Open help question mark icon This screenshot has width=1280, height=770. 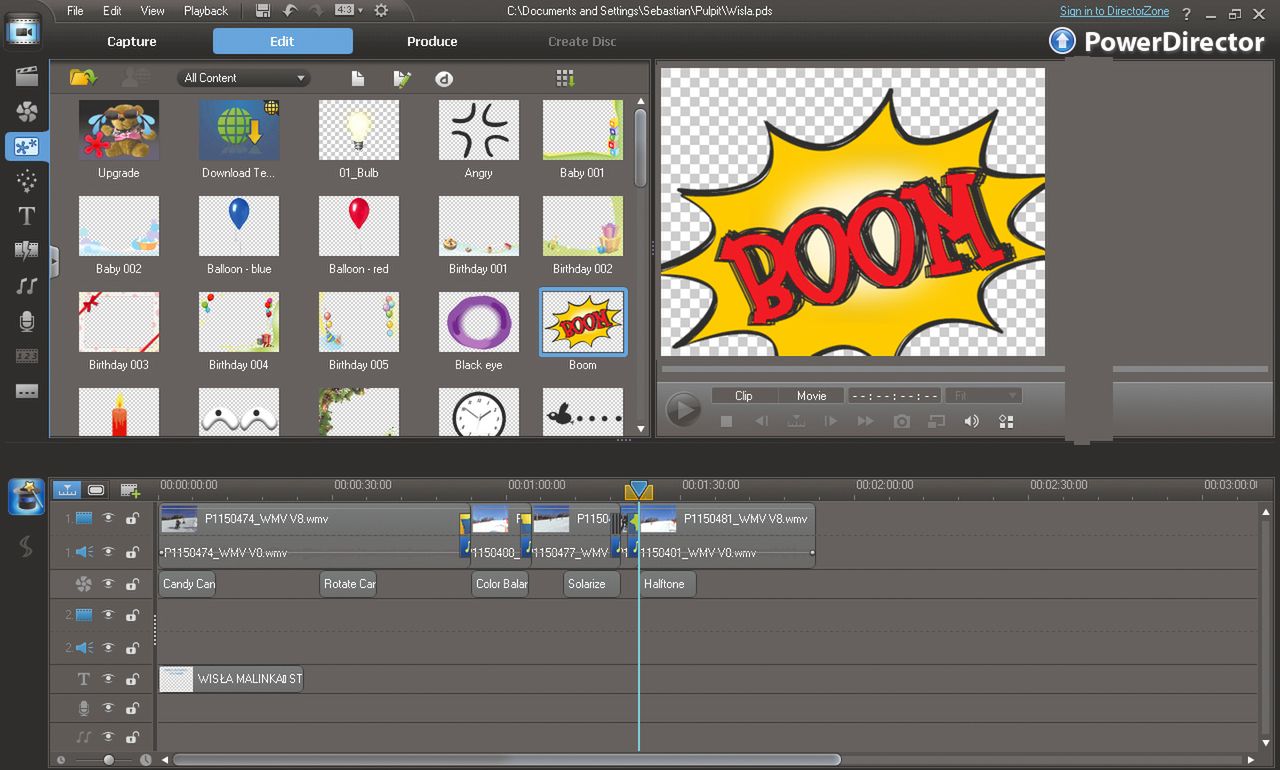pos(1186,12)
